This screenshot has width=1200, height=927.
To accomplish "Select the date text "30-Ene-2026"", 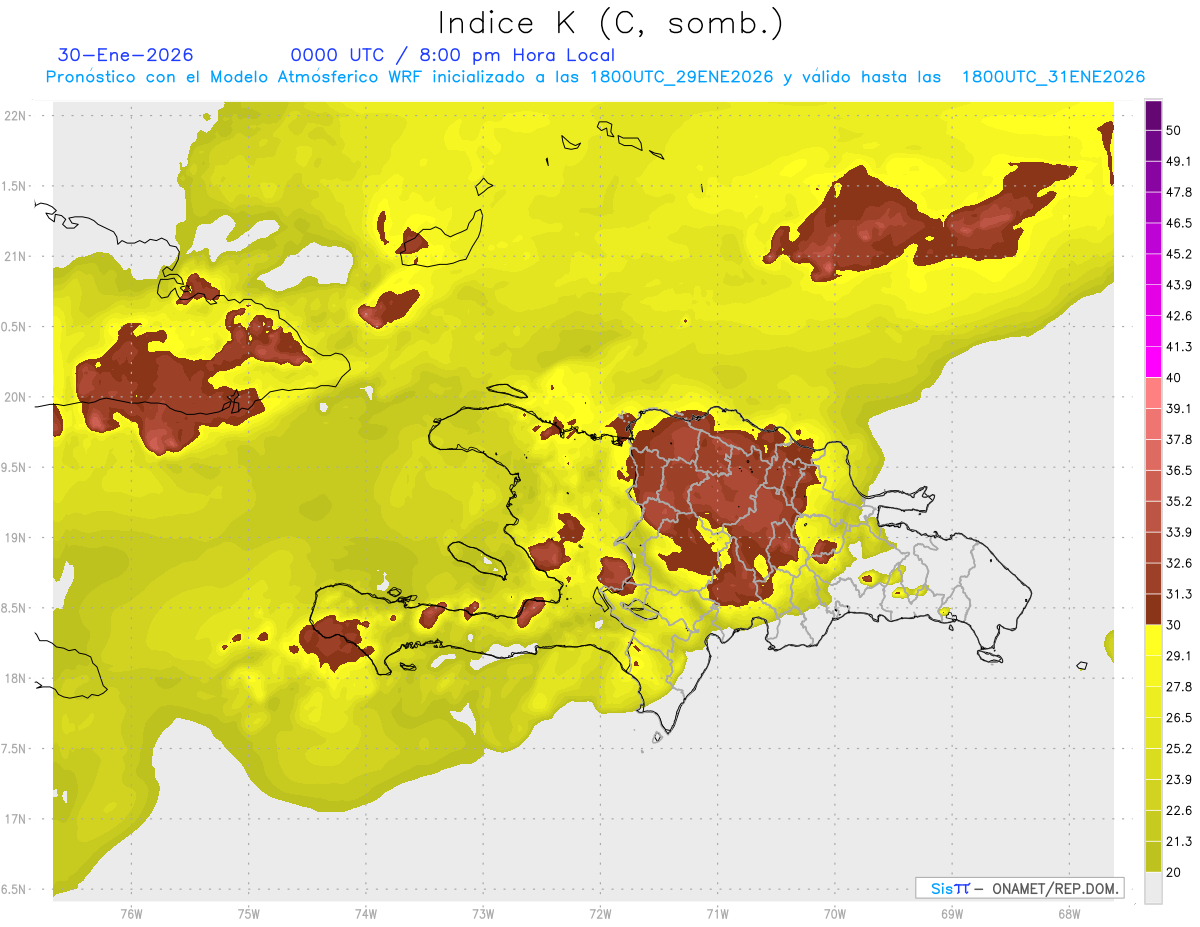I will [x=126, y=55].
